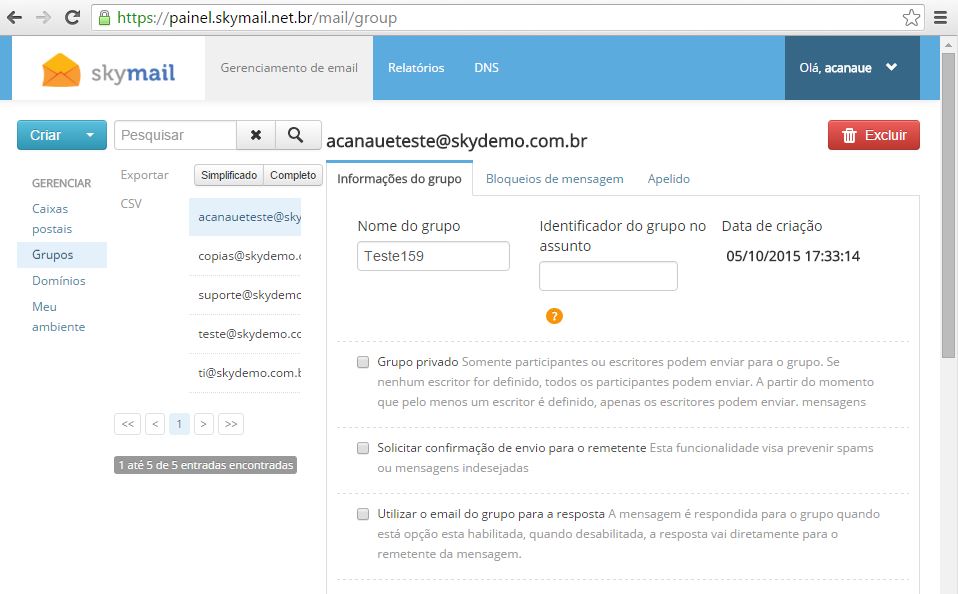Click the magnifying glass search button
The image size is (958, 594).
295,135
